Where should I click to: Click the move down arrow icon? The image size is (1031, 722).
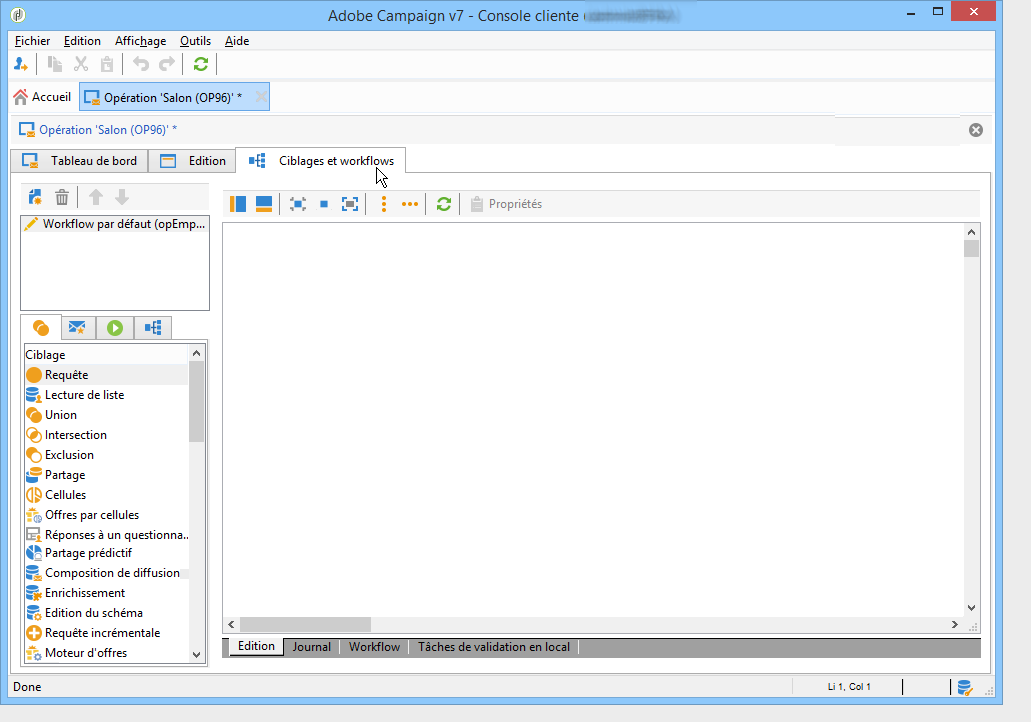point(122,197)
